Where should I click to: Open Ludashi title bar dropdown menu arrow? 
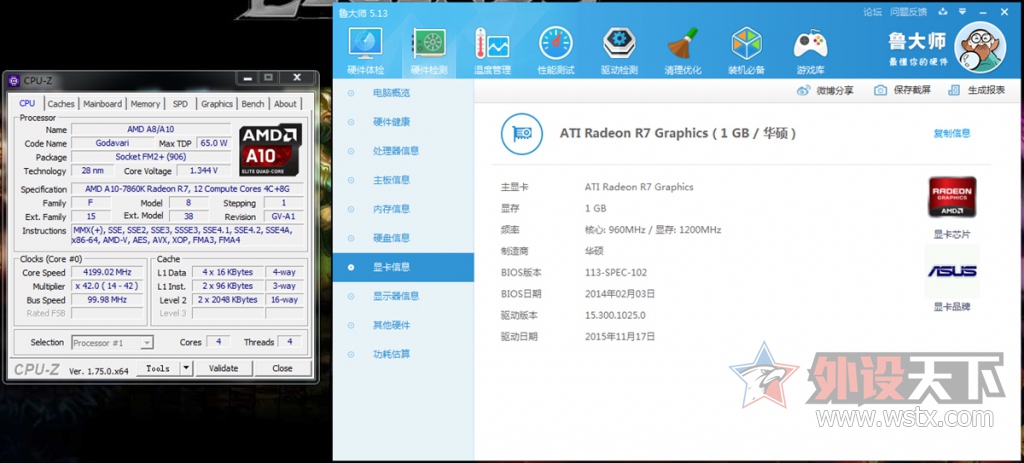point(963,11)
